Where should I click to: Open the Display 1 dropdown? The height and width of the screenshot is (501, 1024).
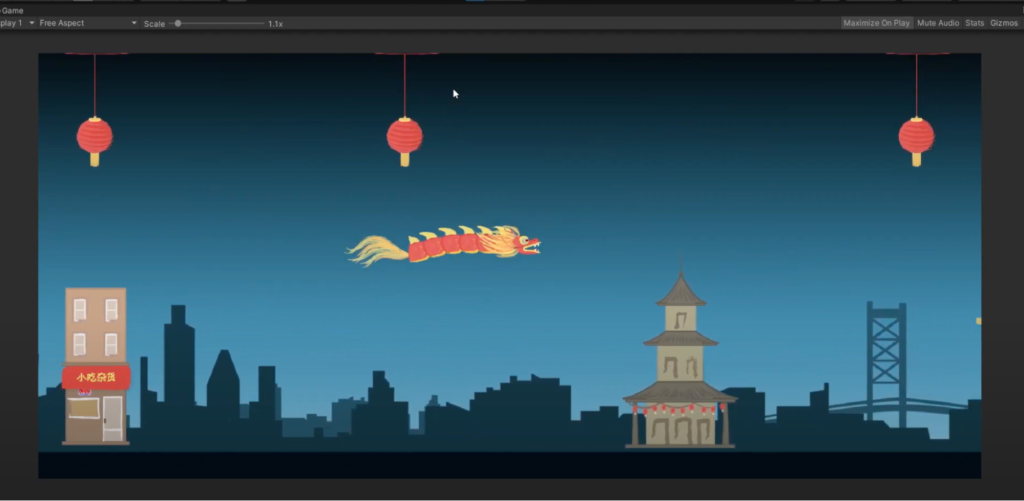click(18, 23)
